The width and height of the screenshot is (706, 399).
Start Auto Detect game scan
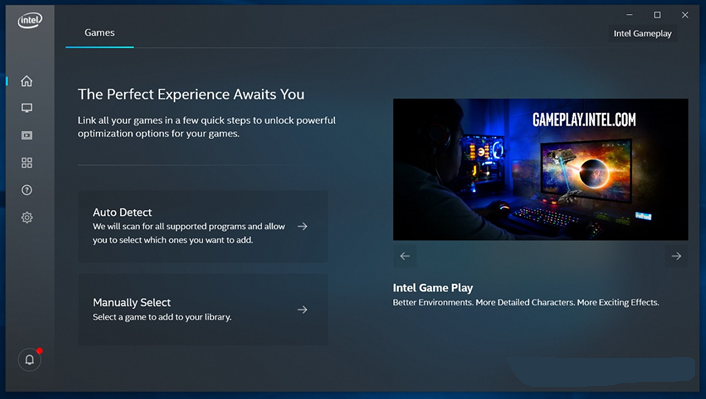click(203, 226)
